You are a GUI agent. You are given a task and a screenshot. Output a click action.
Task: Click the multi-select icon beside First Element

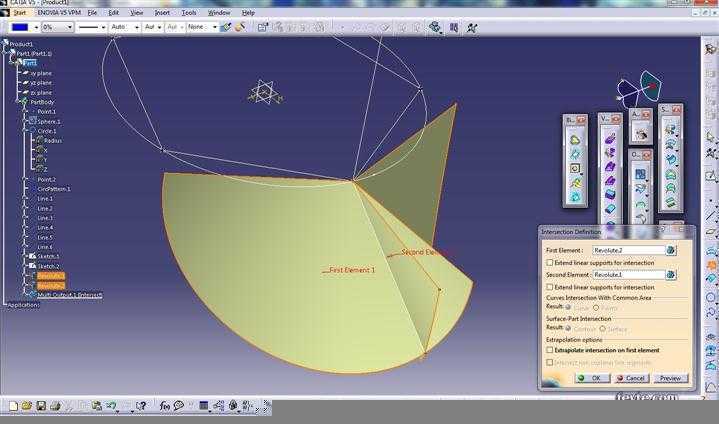[x=671, y=250]
